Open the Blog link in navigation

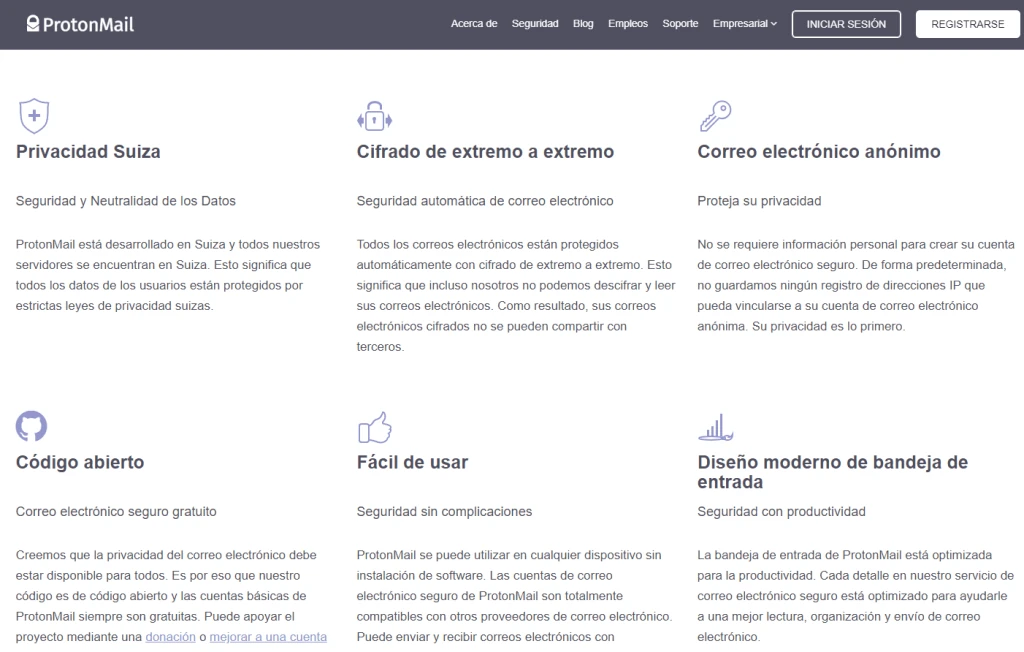pyautogui.click(x=583, y=24)
